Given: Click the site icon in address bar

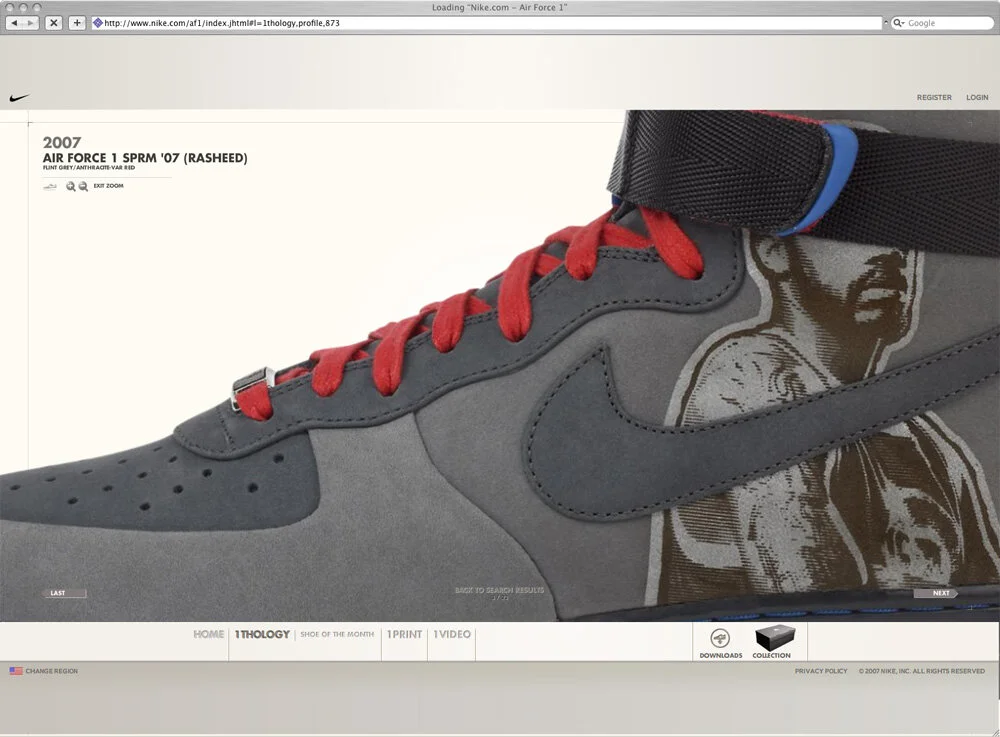Looking at the screenshot, I should tap(98, 23).
